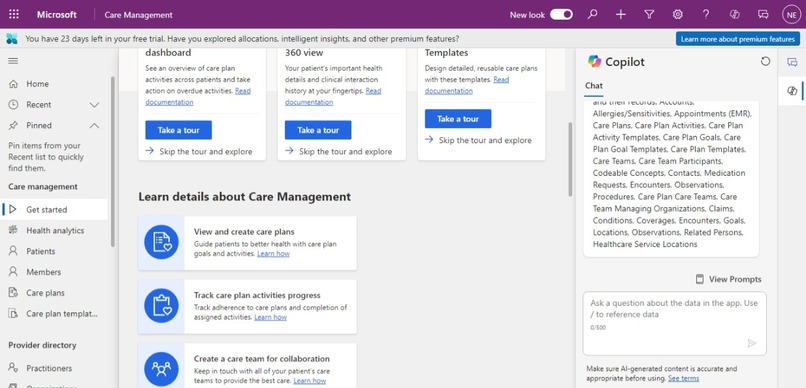Open Patients in sidebar

point(41,251)
